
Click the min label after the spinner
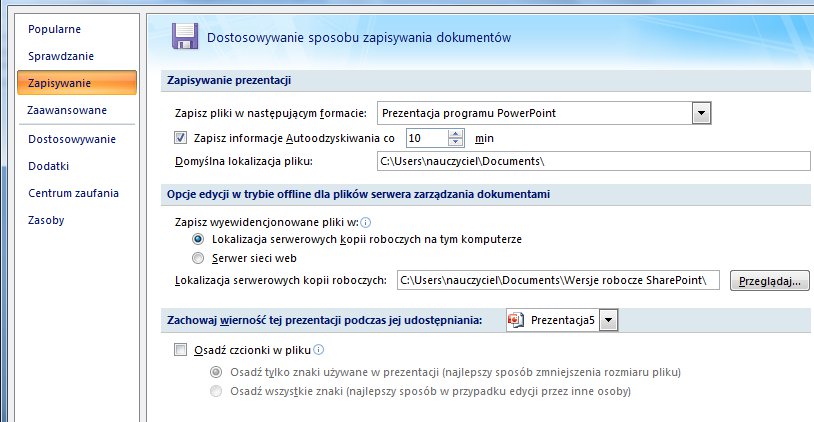484,139
